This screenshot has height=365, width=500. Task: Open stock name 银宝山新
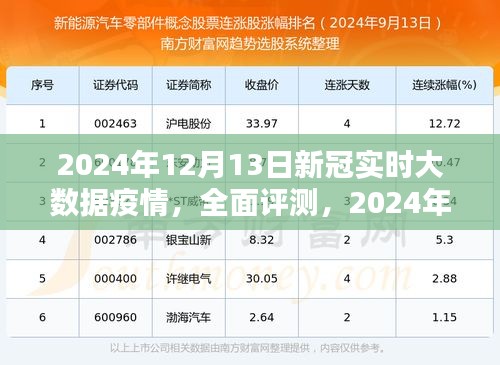coord(189,240)
